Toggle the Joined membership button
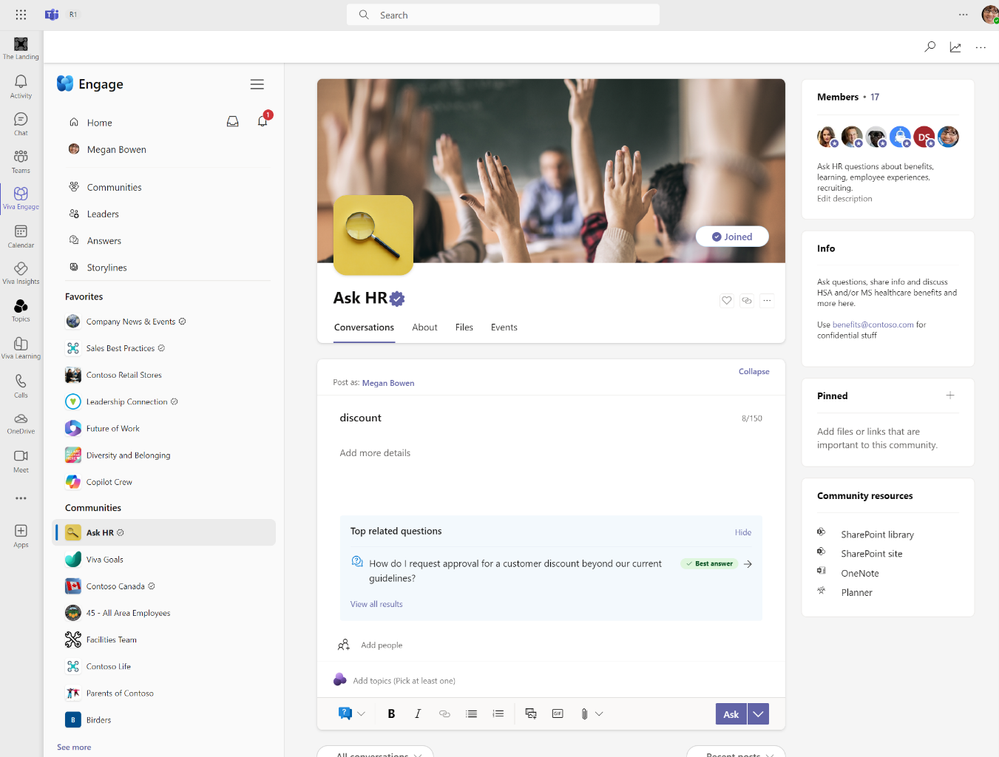Screen dimensions: 999x757 (x=732, y=236)
